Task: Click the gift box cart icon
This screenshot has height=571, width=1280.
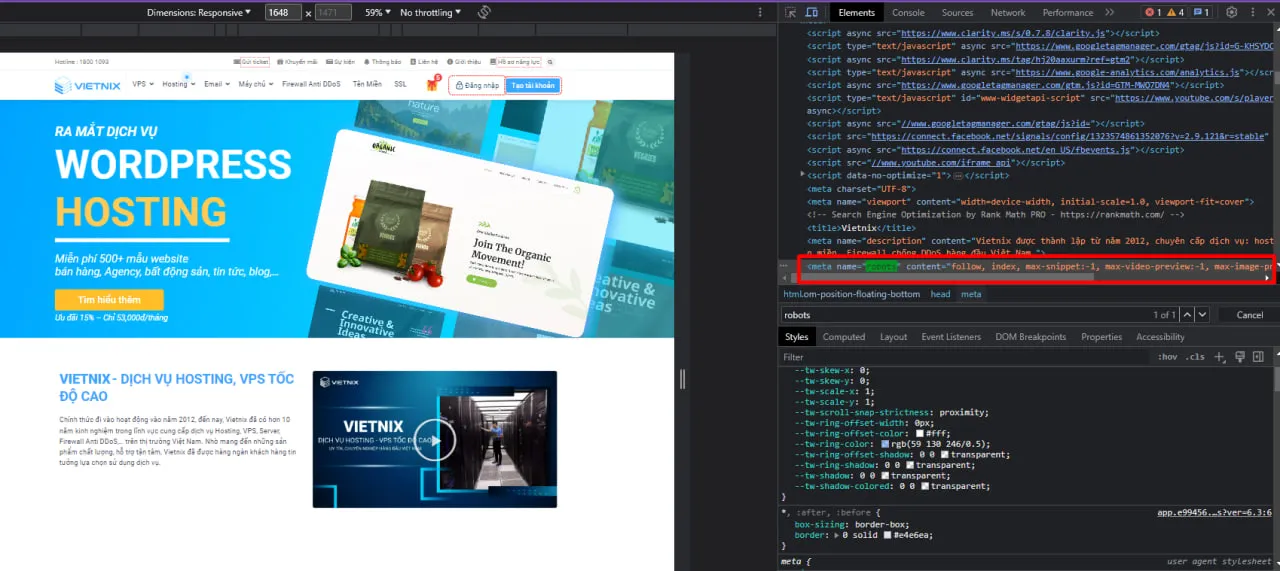Action: 432,85
